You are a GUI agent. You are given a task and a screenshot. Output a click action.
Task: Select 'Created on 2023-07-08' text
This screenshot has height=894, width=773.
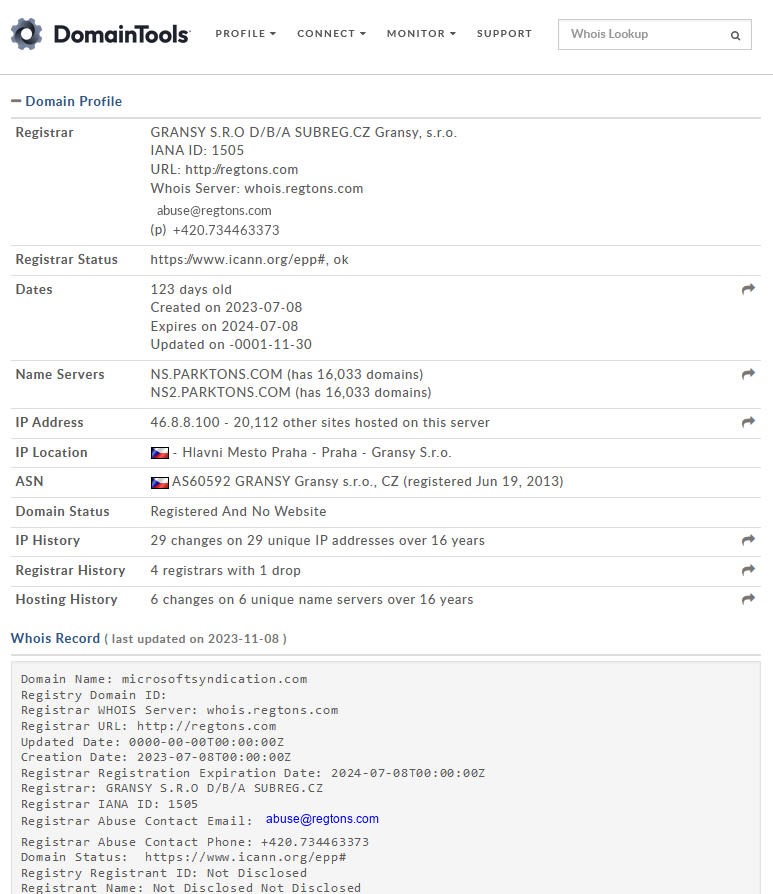[x=226, y=307]
